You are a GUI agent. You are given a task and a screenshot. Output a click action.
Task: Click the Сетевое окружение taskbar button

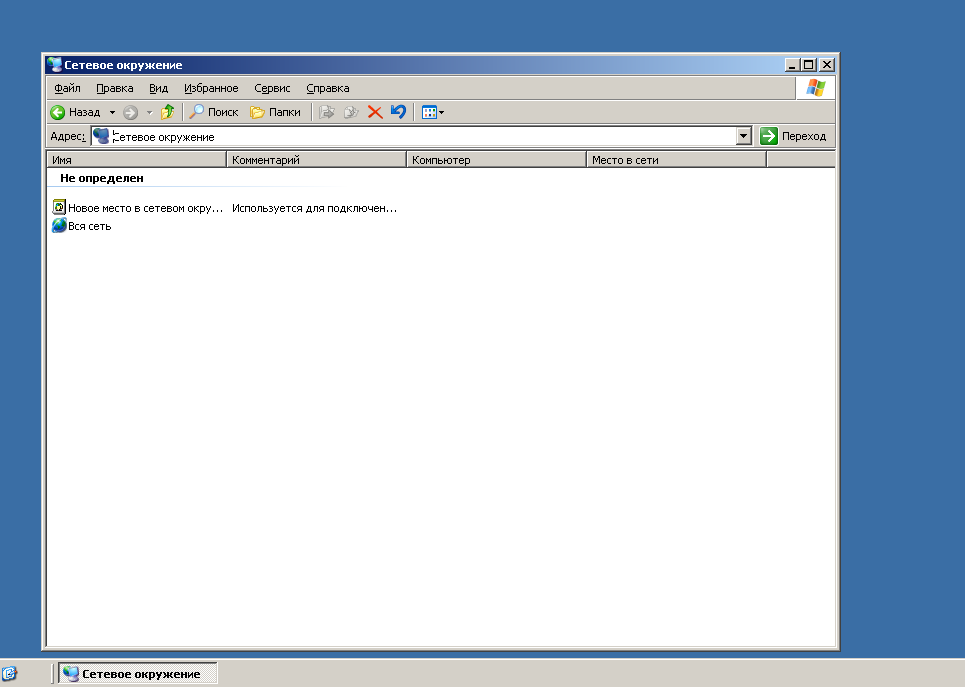tap(138, 673)
